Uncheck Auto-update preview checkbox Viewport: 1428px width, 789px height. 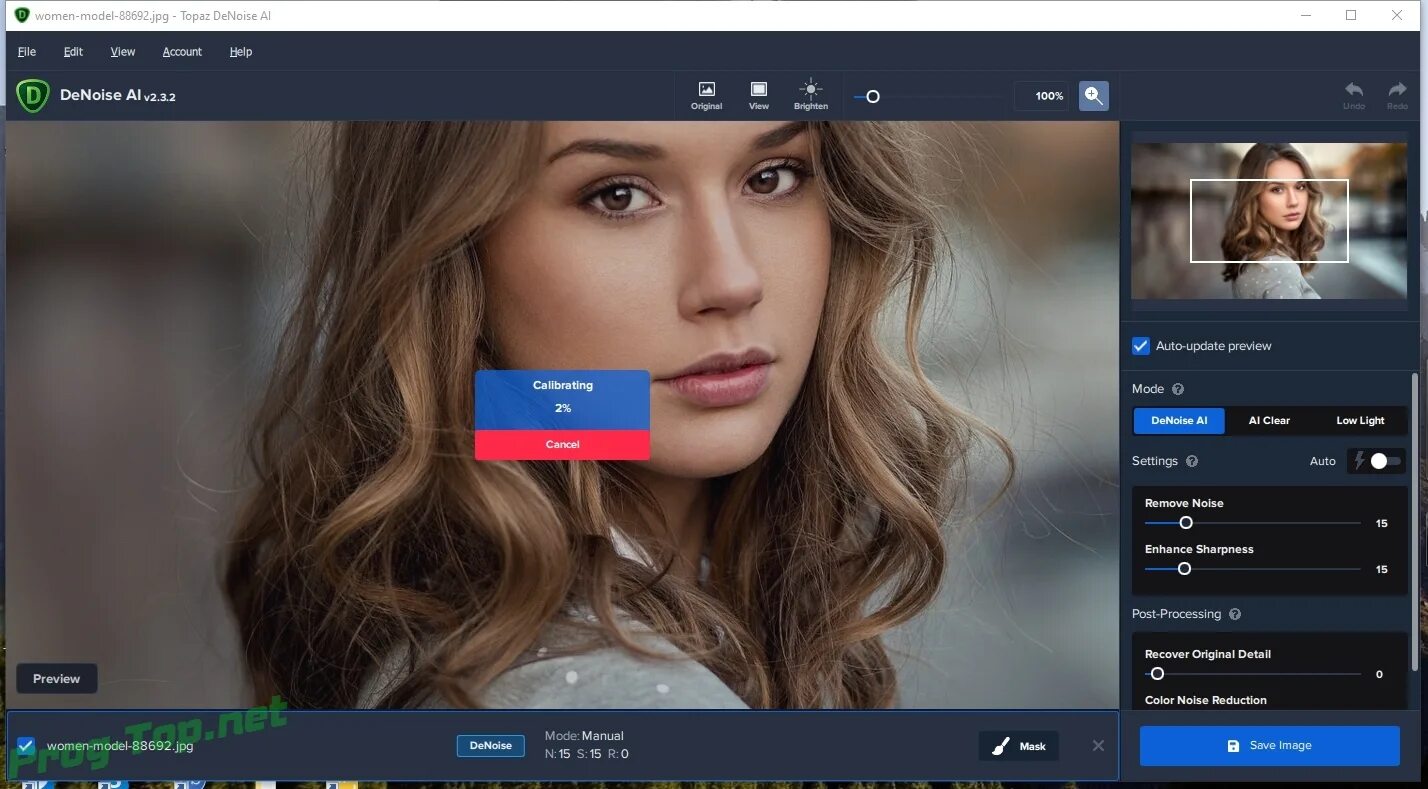click(x=1140, y=346)
